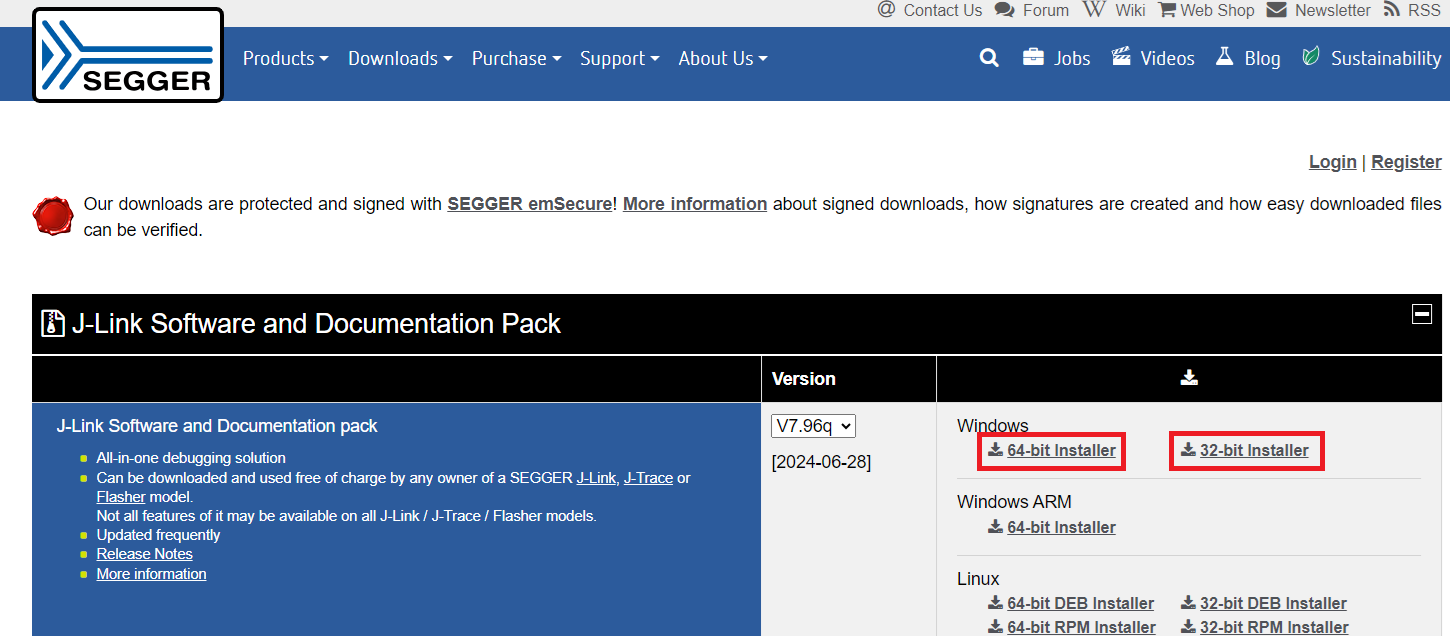Click the Jobs briefcase icon
This screenshot has height=636, width=1450.
coord(1033,57)
